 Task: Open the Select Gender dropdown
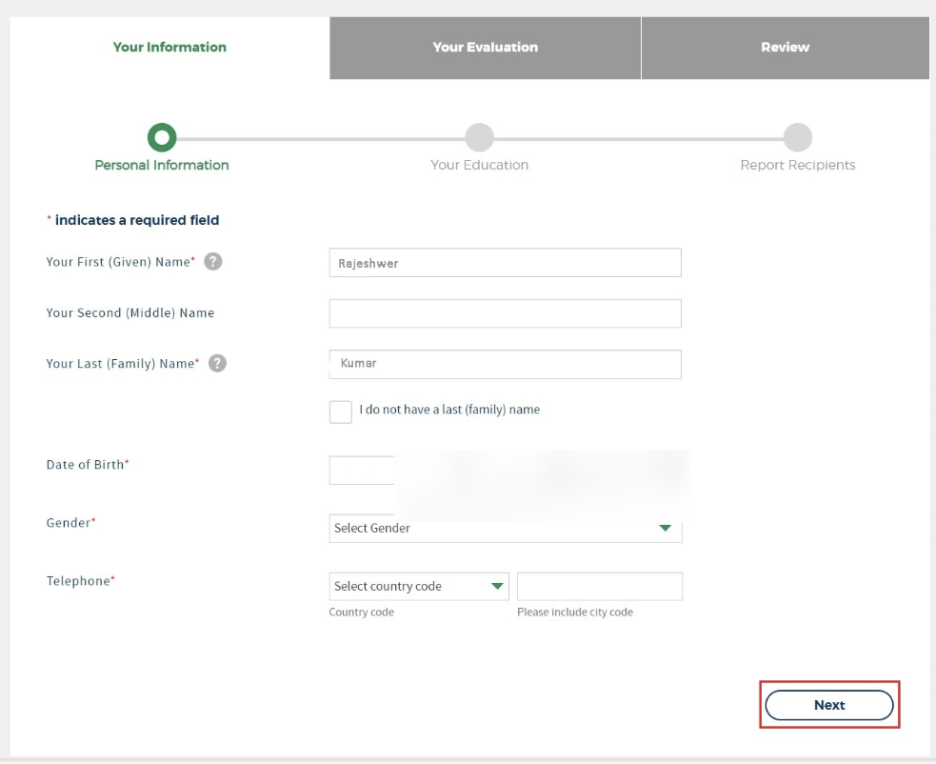[x=505, y=528]
